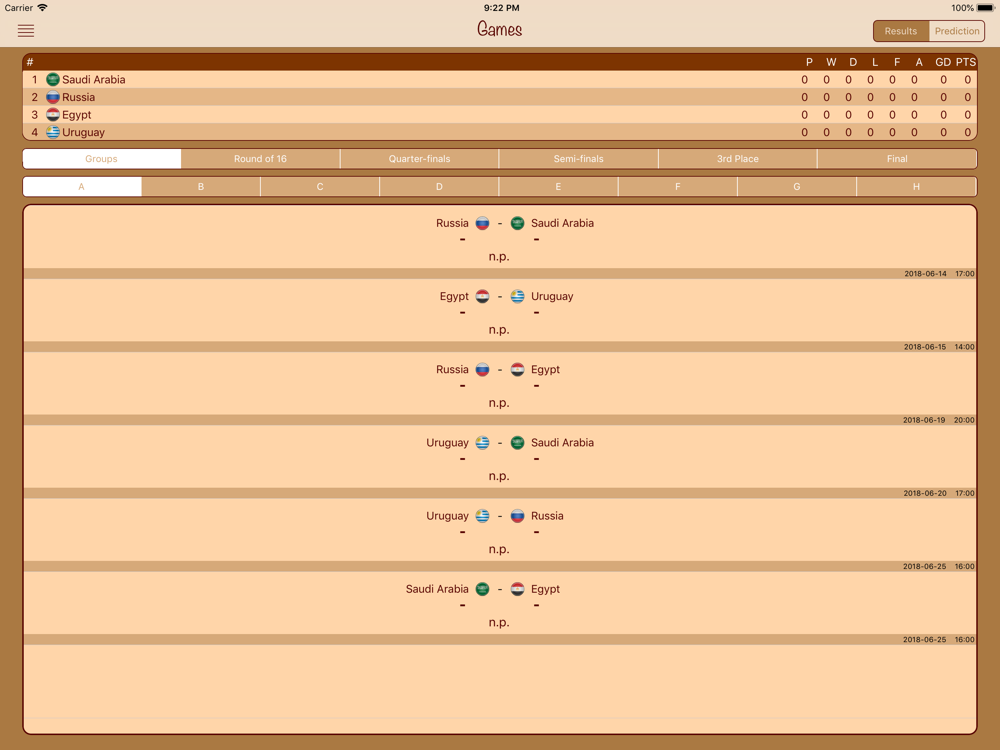This screenshot has width=1000, height=750.
Task: Click team name Saudi Arabia in standings
Action: click(x=94, y=80)
